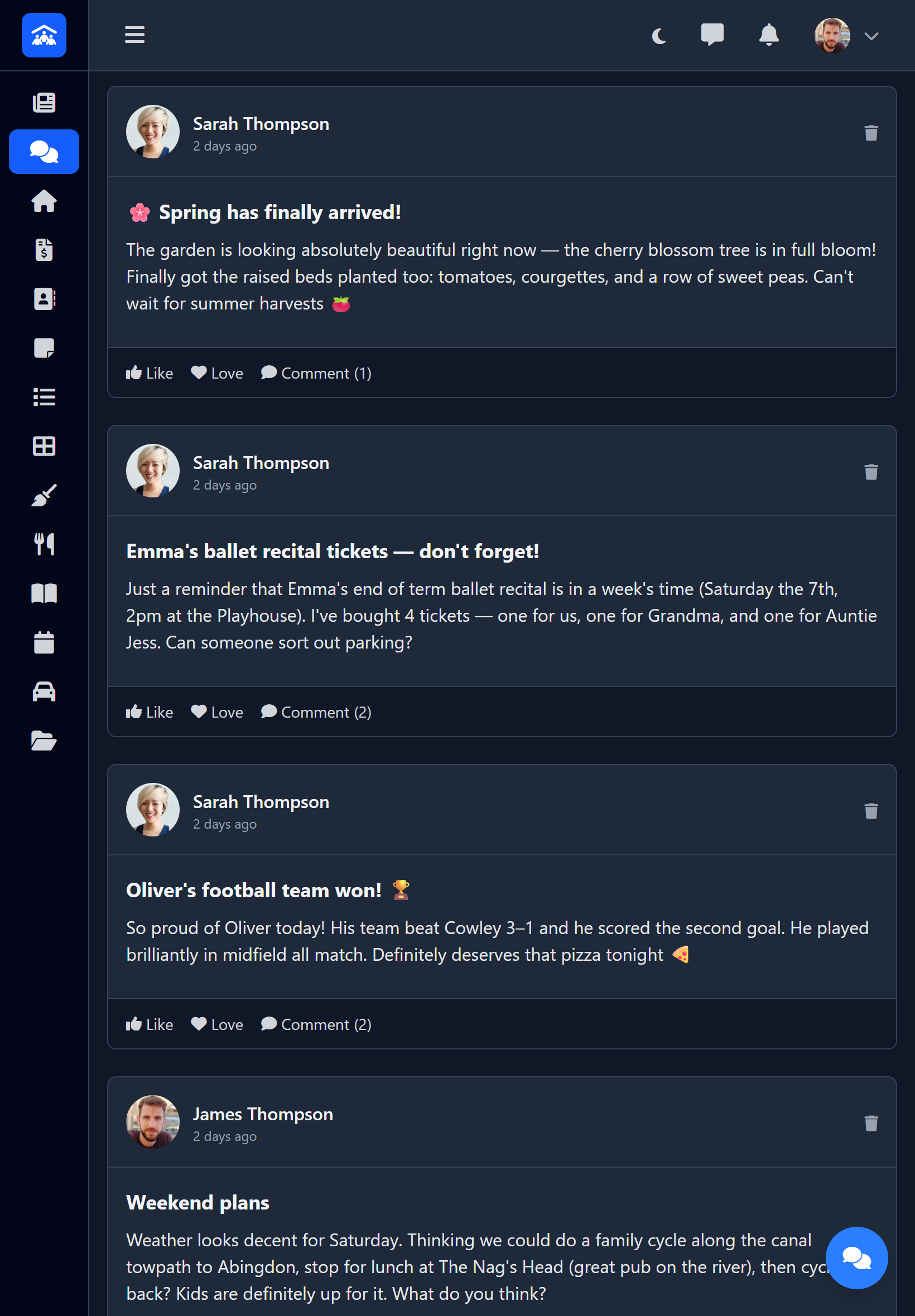The height and width of the screenshot is (1316, 915).
Task: Select the chat messages sidebar icon
Action: [x=44, y=151]
